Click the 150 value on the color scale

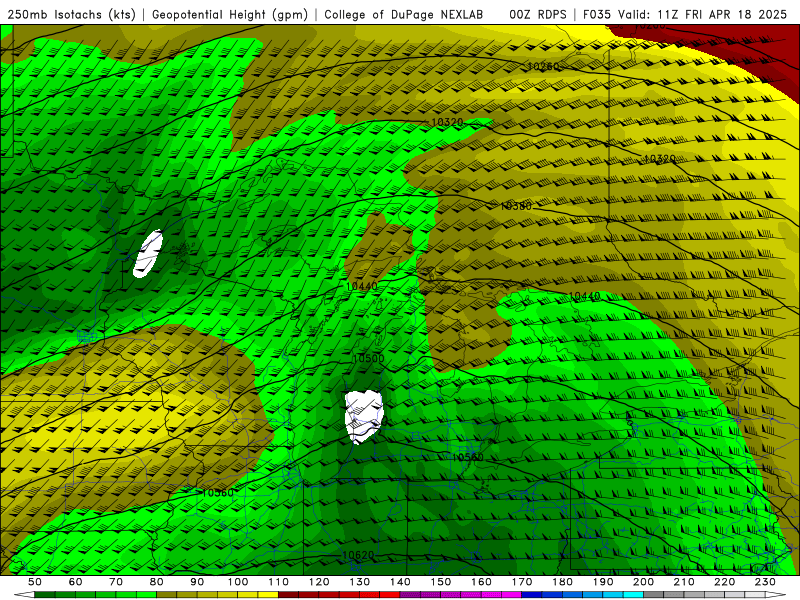(x=441, y=582)
